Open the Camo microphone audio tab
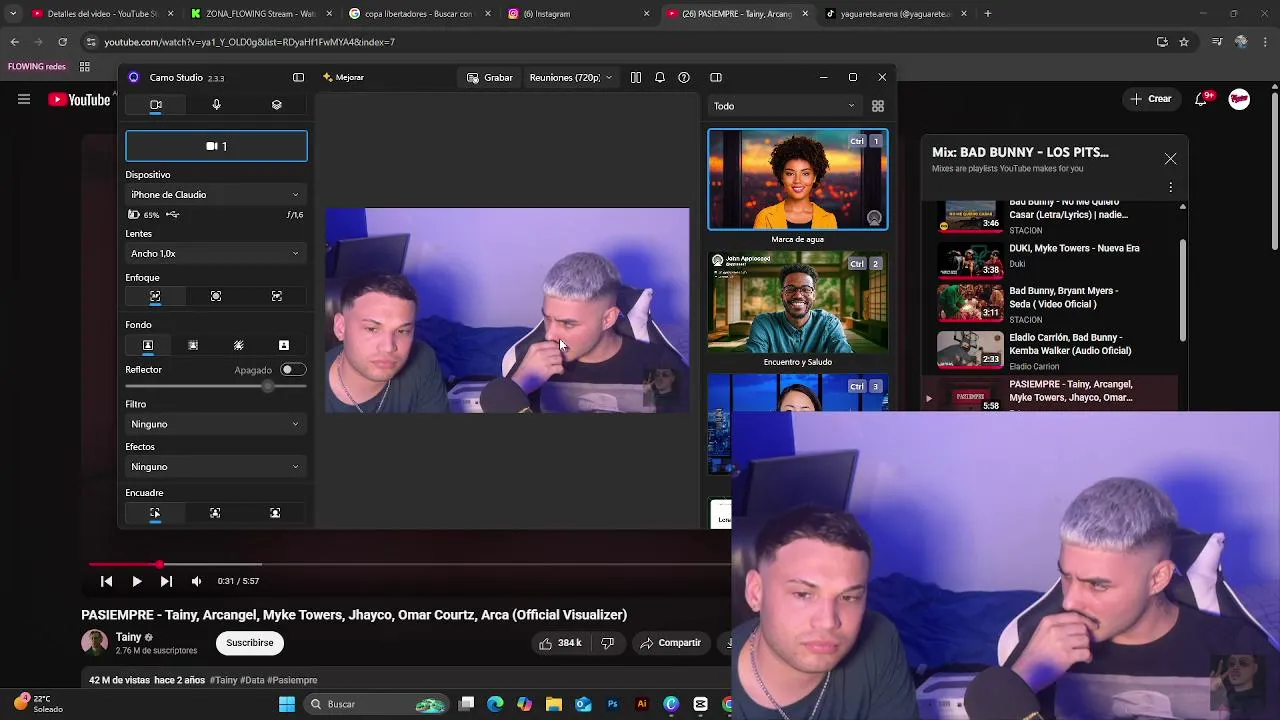1280x720 pixels. click(216, 105)
